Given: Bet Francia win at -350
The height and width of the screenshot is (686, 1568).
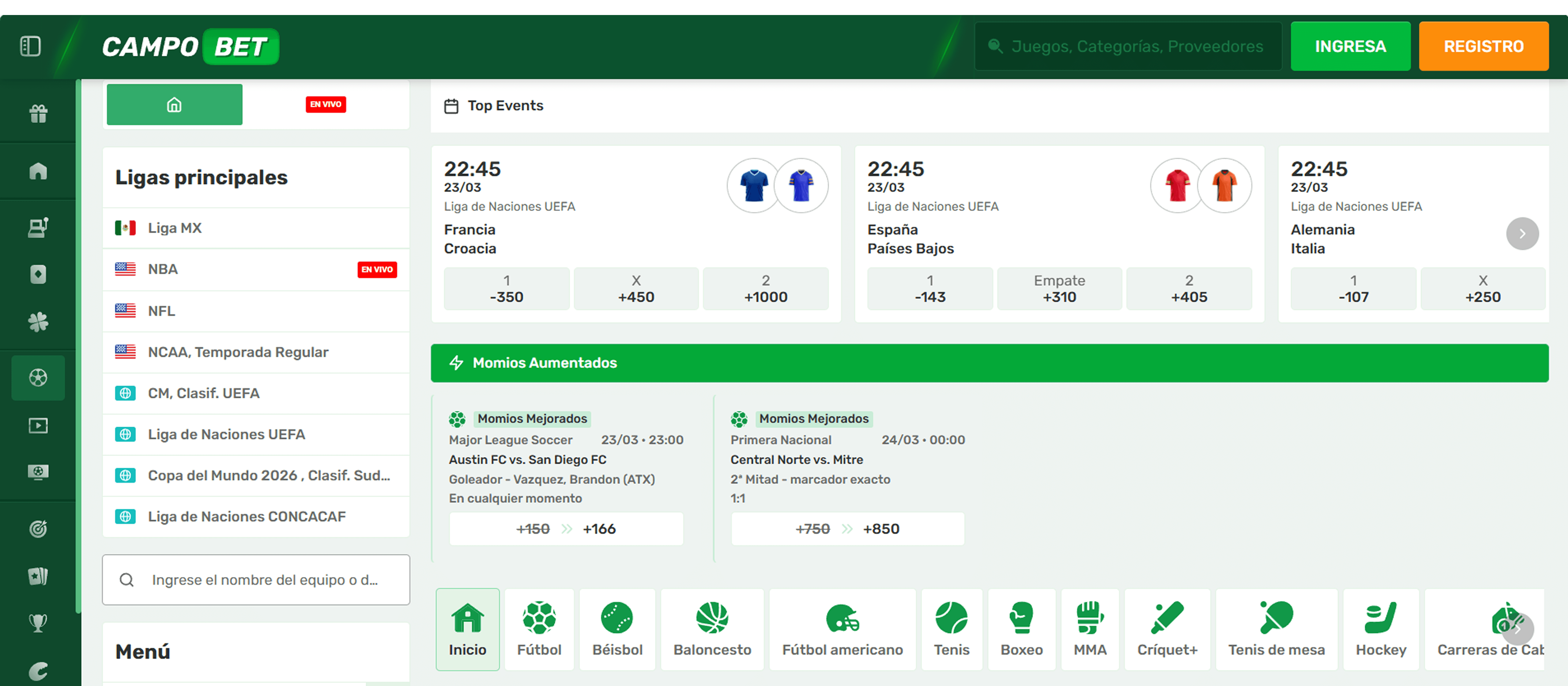Looking at the screenshot, I should pos(507,288).
